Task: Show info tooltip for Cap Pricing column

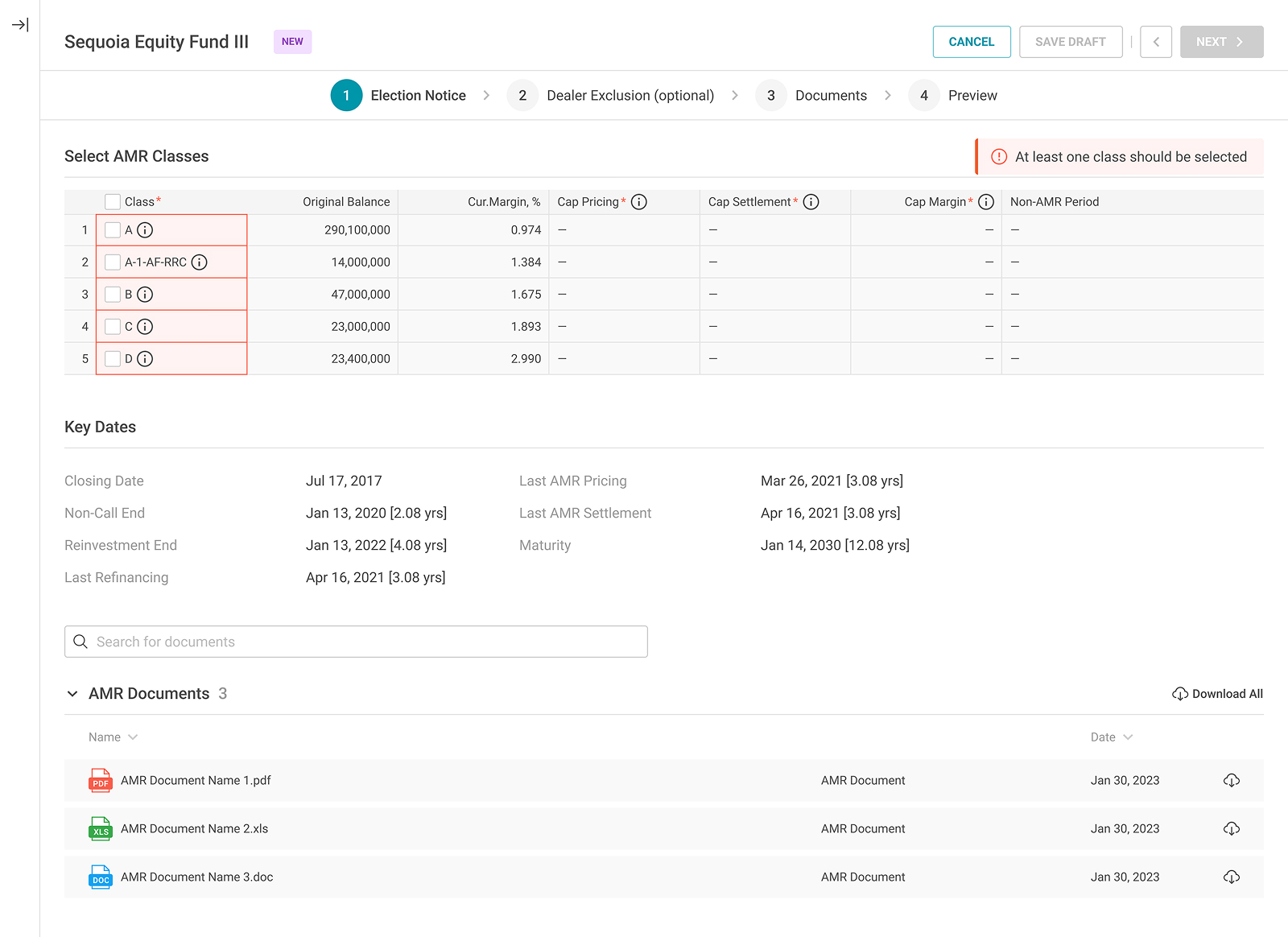Action: (x=639, y=202)
